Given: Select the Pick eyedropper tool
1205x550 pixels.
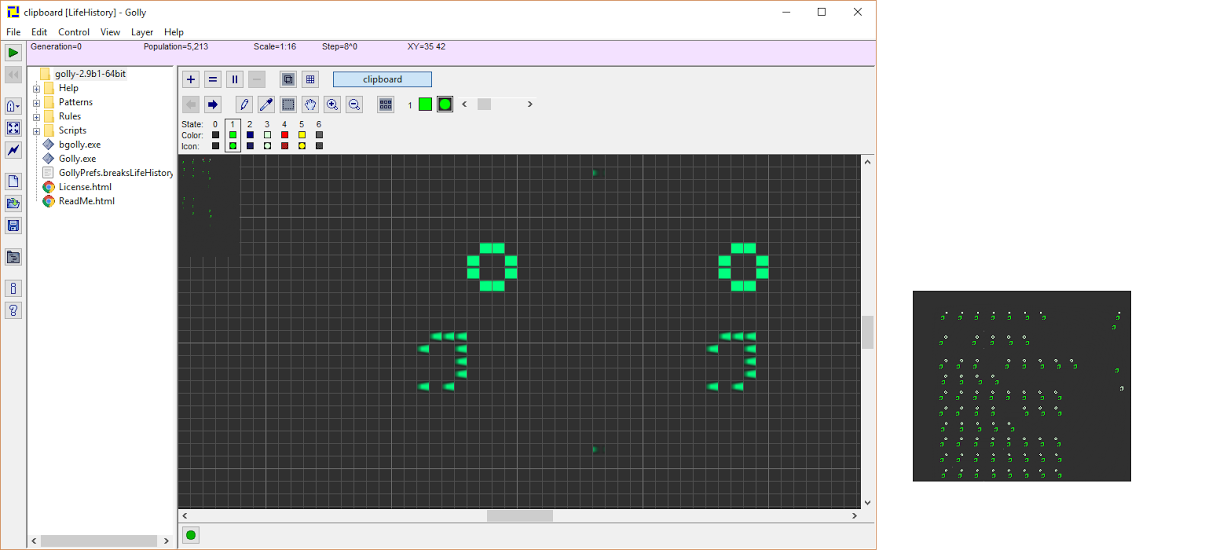Looking at the screenshot, I should pos(266,104).
